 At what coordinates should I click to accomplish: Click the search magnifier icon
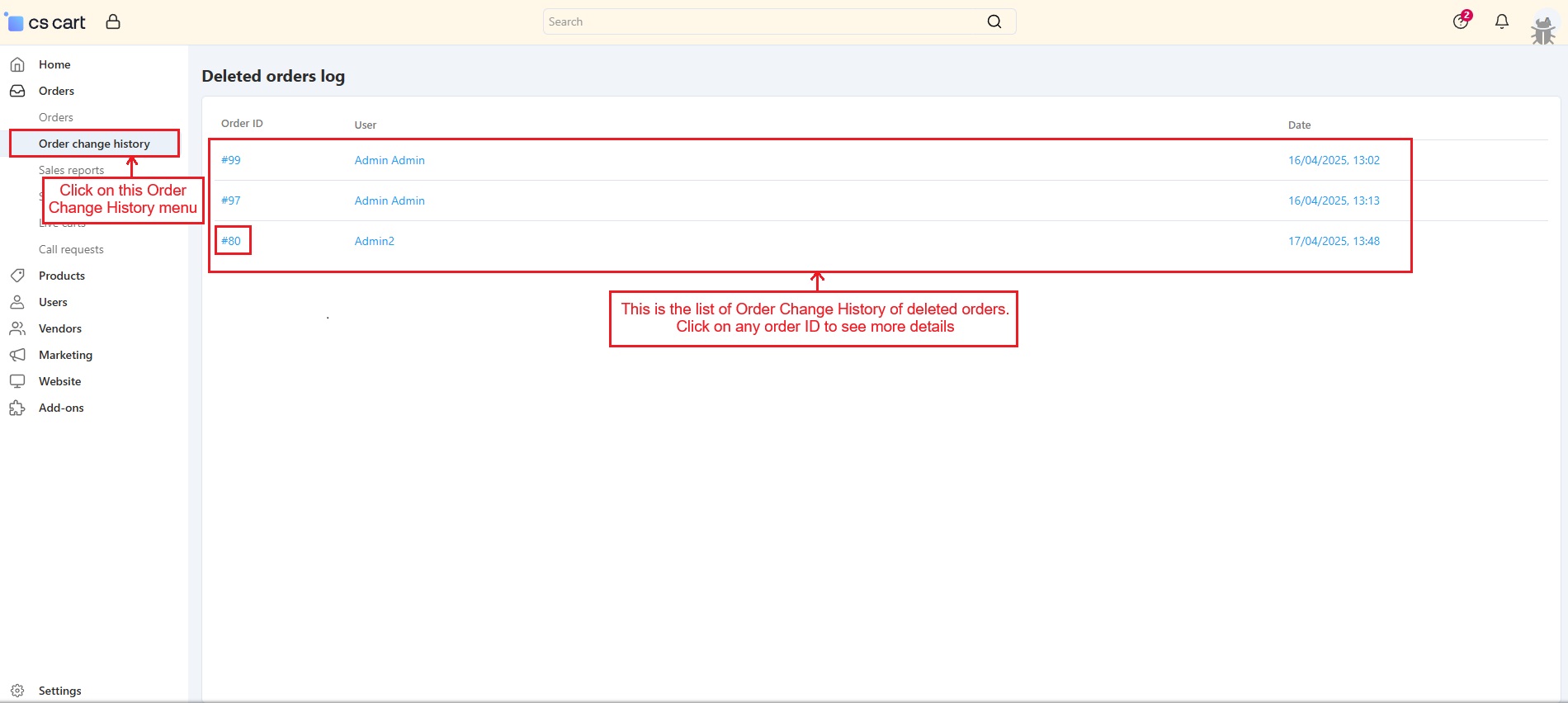coord(994,21)
